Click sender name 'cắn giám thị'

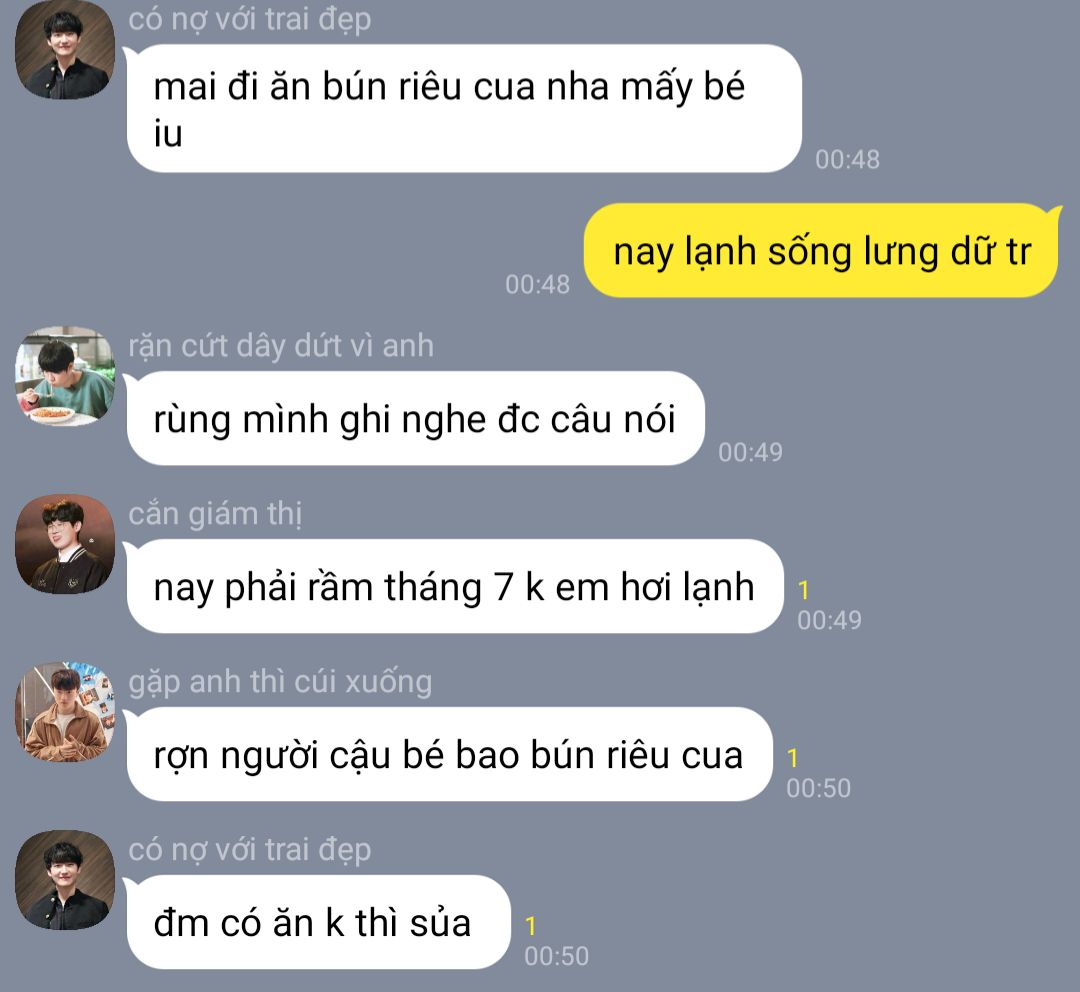215,514
